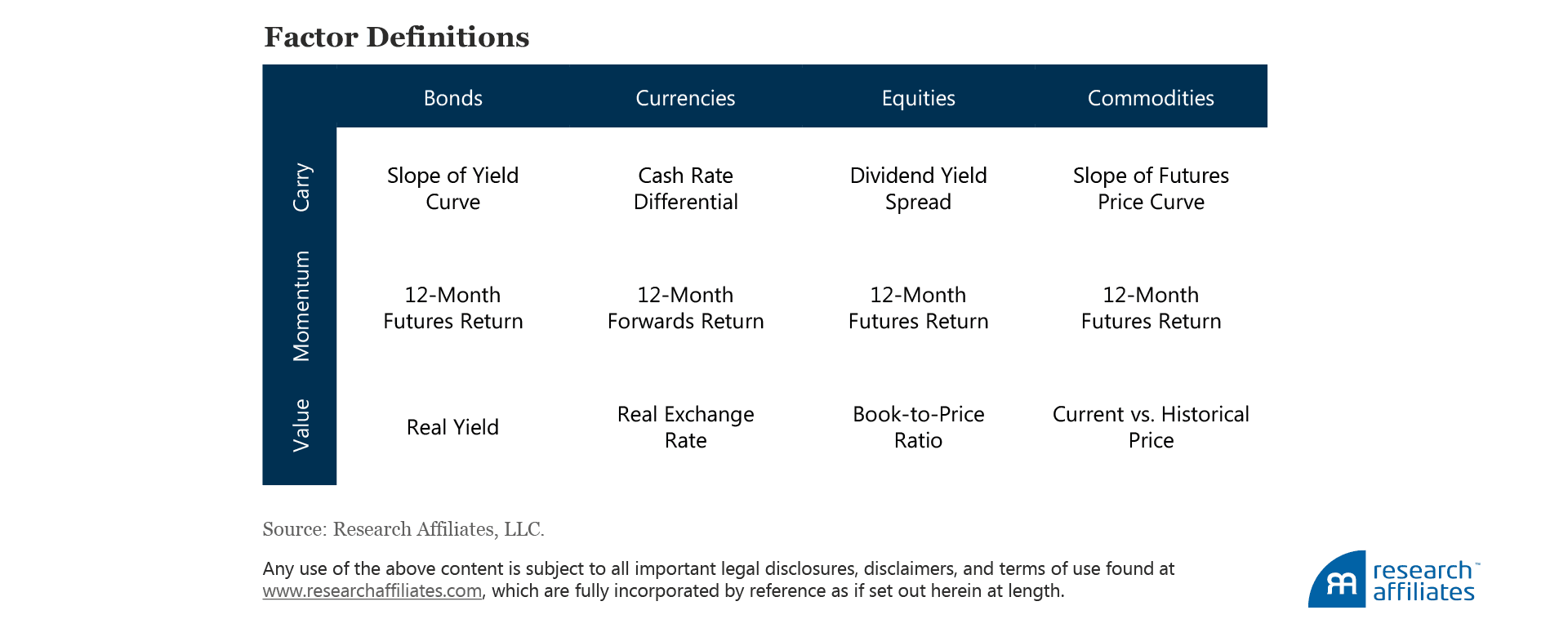This screenshot has width=1568, height=637.
Task: Select the Momentum row label
Action: click(x=301, y=306)
